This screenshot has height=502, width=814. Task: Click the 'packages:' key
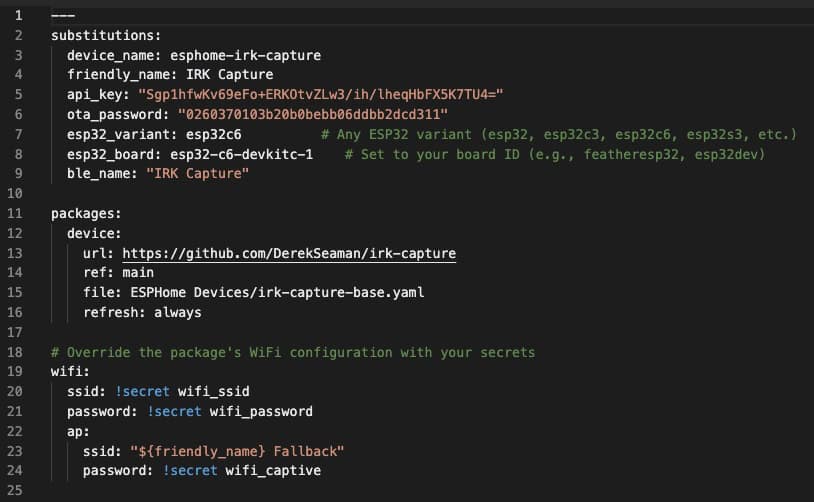[x=85, y=213]
